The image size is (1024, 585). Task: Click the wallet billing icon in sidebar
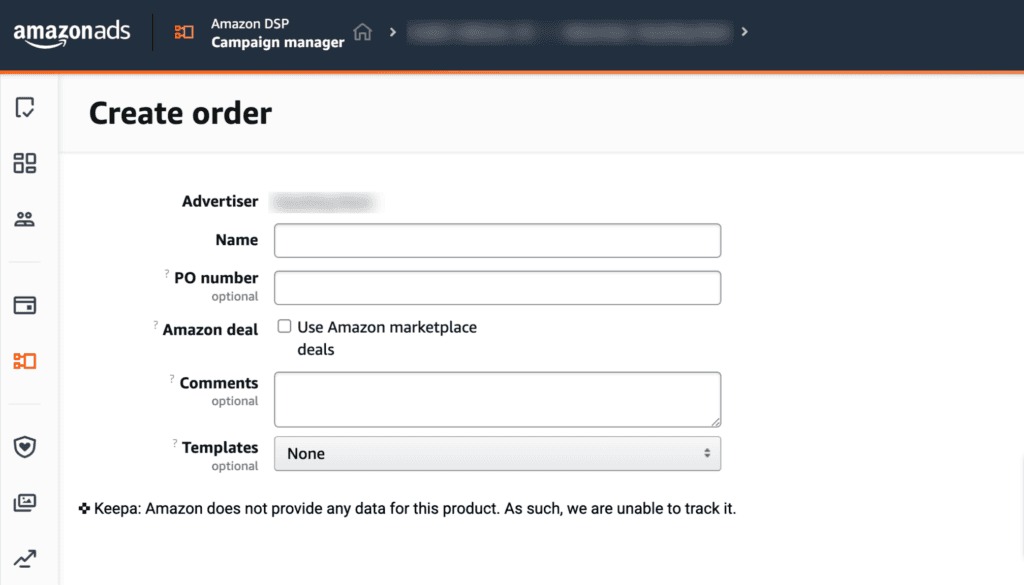25,305
